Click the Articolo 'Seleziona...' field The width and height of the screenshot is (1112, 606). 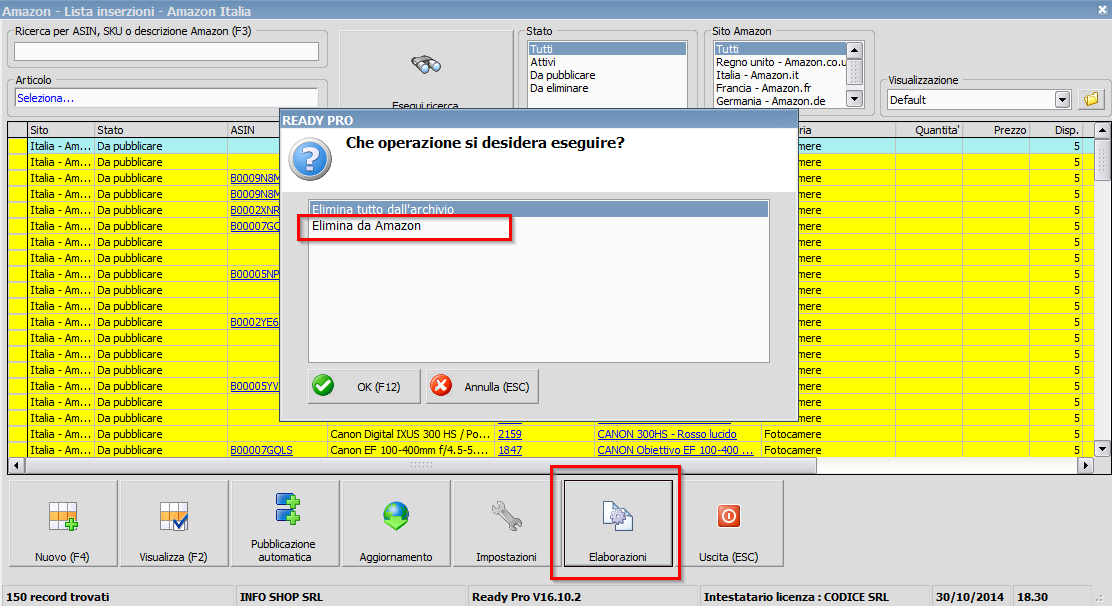click(x=167, y=99)
